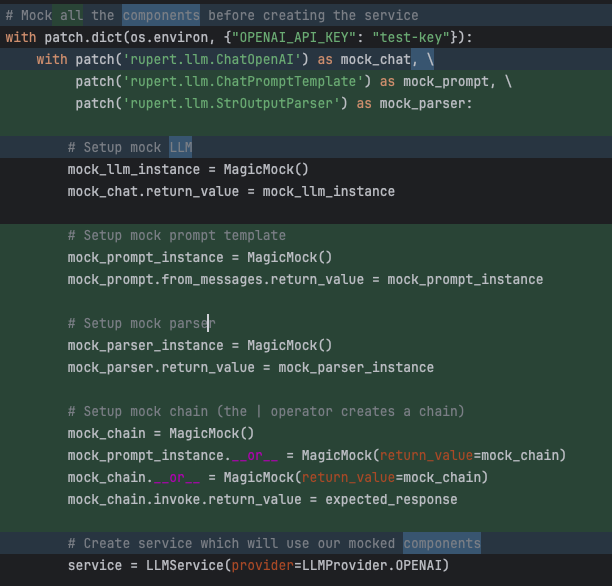Click the mock_chat alias name
Screen dimensions: 612x586
click(375, 59)
